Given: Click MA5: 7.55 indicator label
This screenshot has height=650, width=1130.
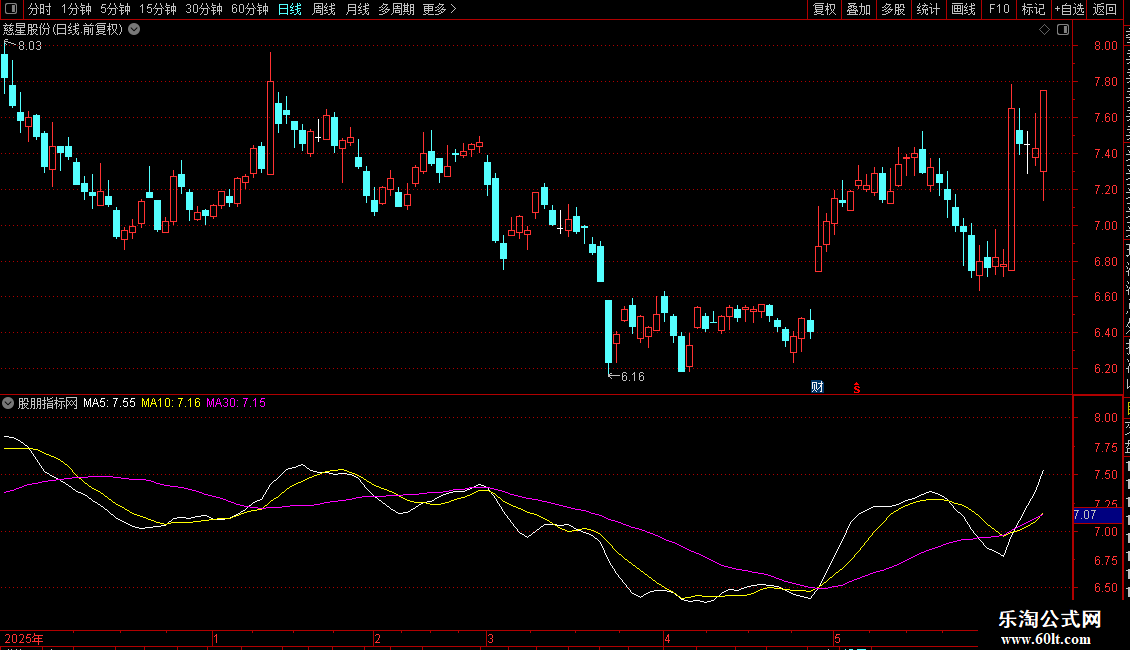Looking at the screenshot, I should (x=109, y=403).
